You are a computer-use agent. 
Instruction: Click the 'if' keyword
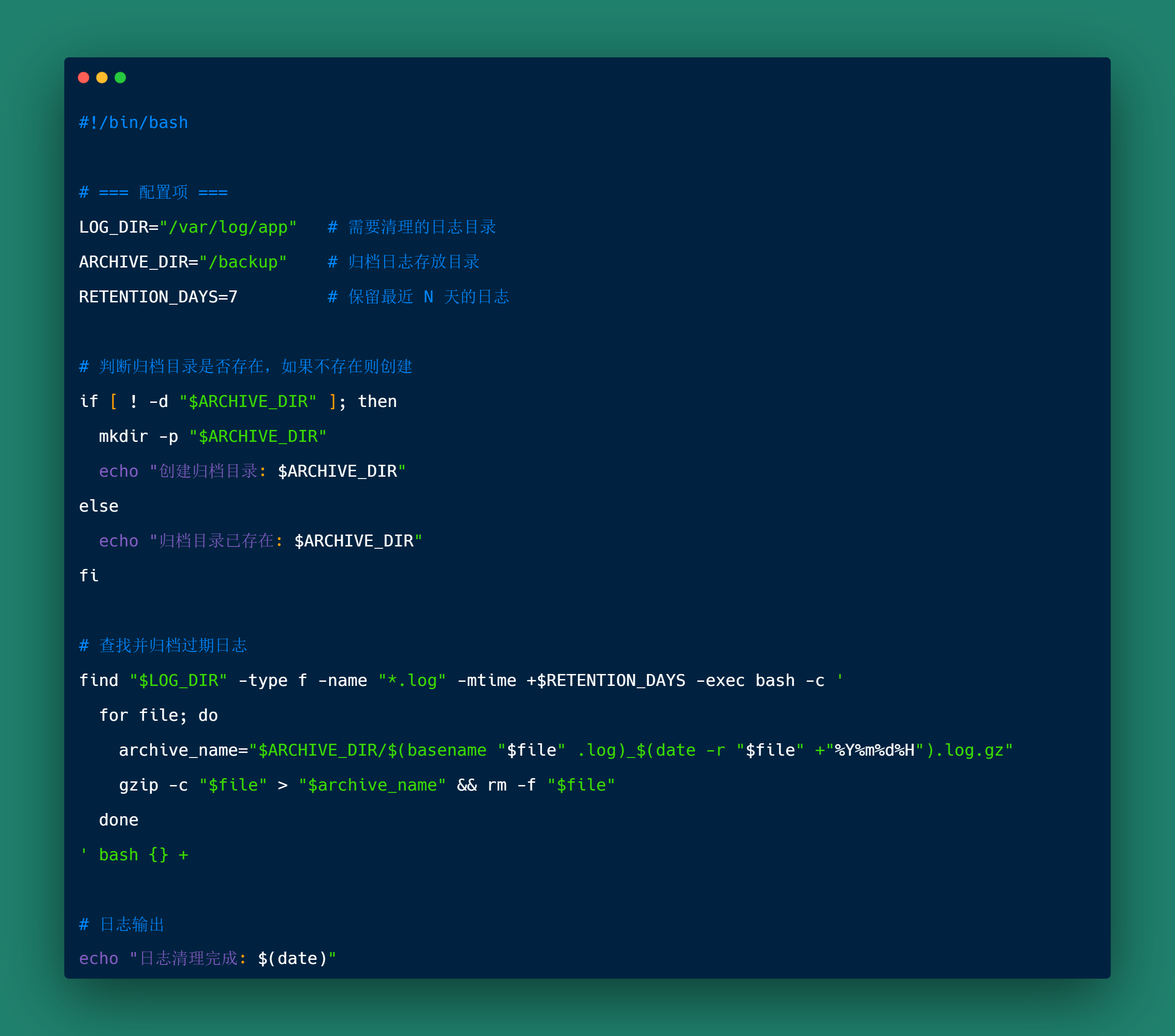[x=89, y=401]
